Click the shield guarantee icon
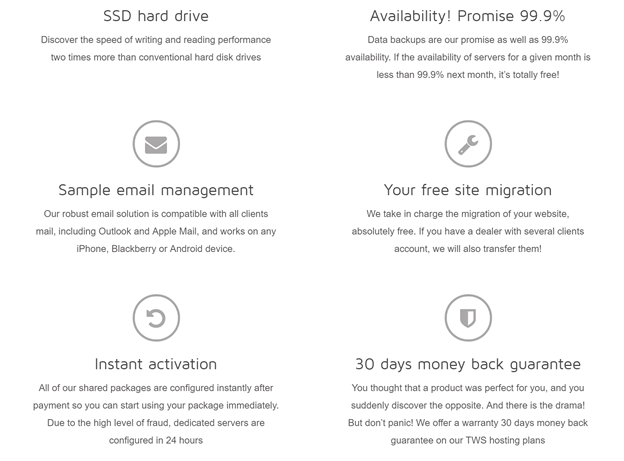This screenshot has height=461, width=624. pos(468,318)
